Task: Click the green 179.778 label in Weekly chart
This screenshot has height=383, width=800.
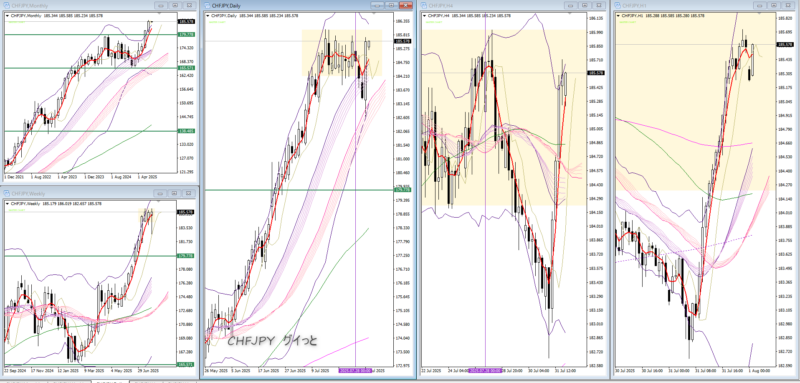Action: coord(186,256)
